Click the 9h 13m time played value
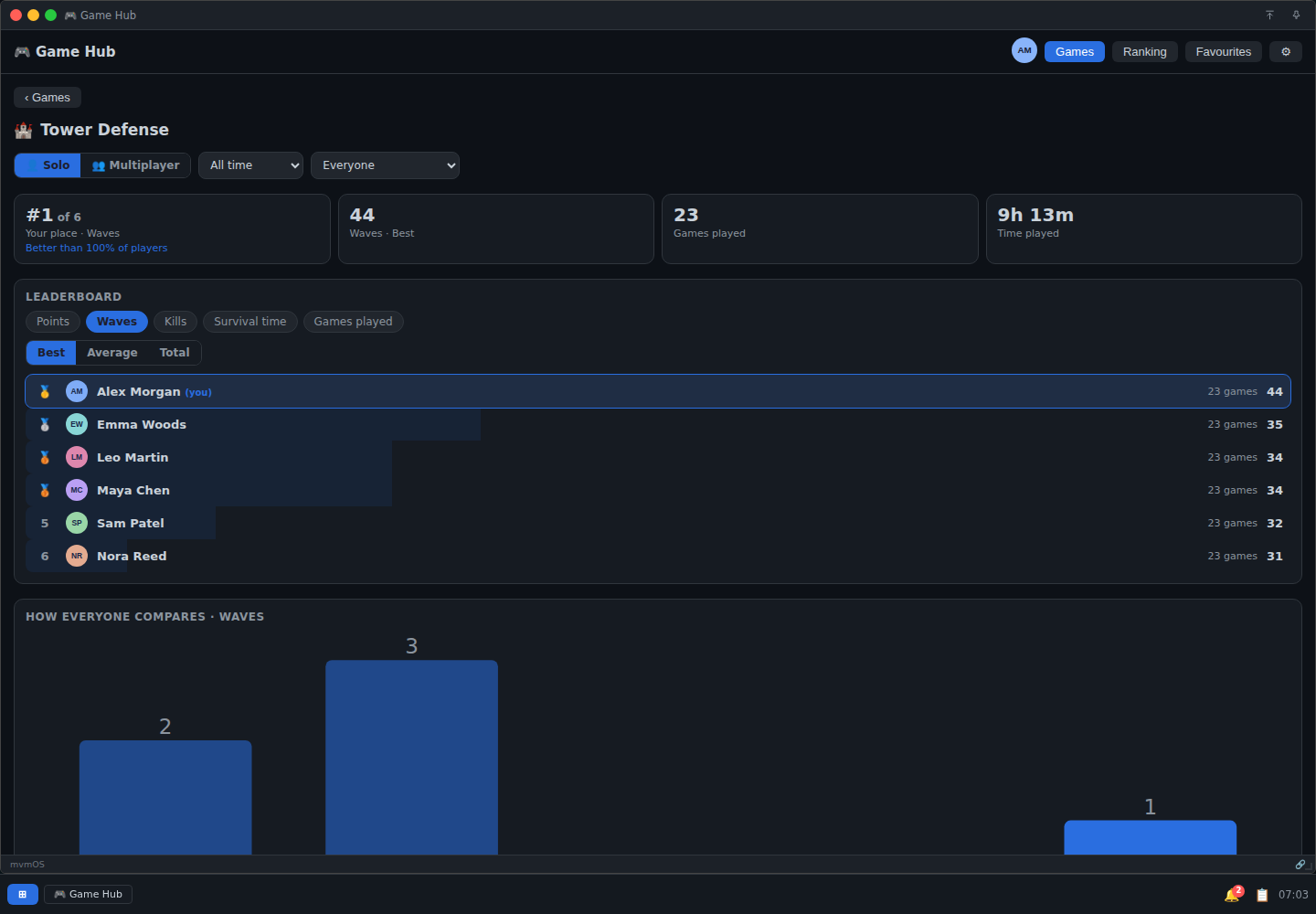This screenshot has height=914, width=1316. point(1035,215)
